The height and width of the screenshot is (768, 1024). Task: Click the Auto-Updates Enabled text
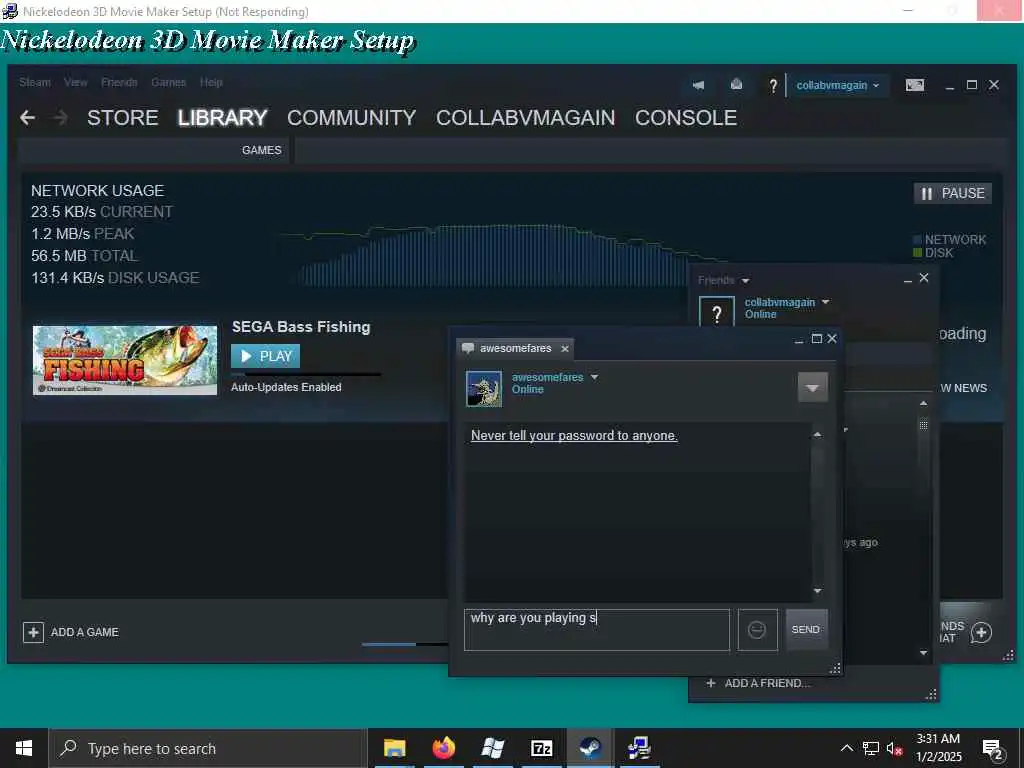(x=286, y=387)
